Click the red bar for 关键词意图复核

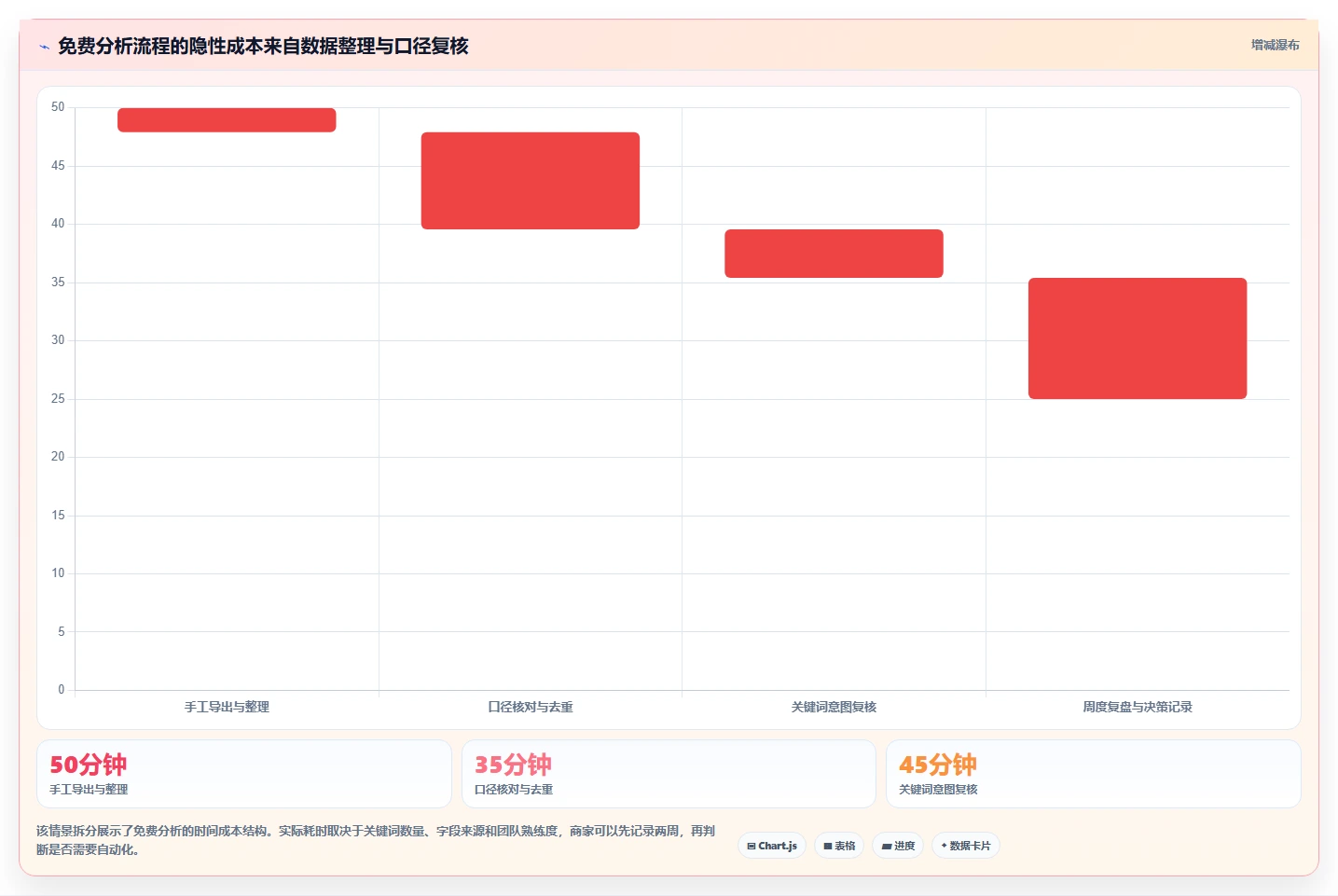pos(834,254)
